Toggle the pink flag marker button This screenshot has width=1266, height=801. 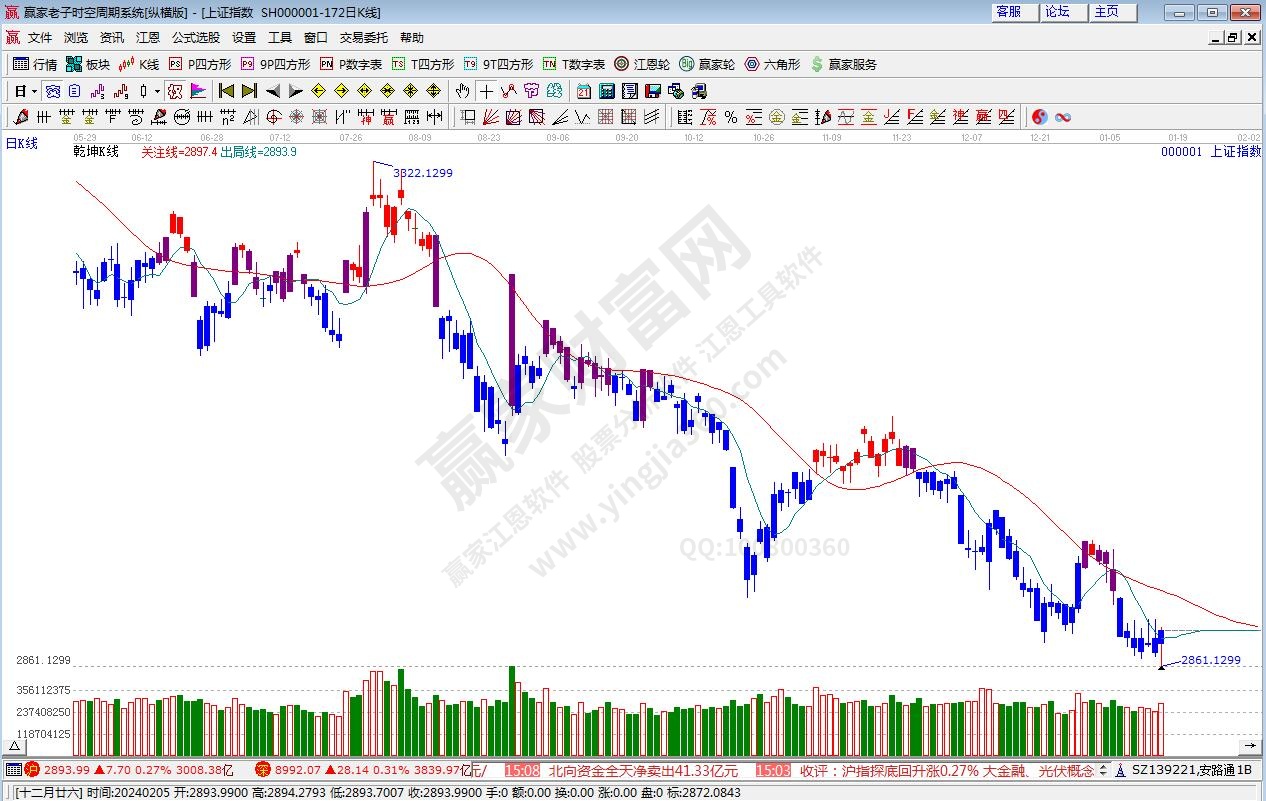pyautogui.click(x=198, y=91)
